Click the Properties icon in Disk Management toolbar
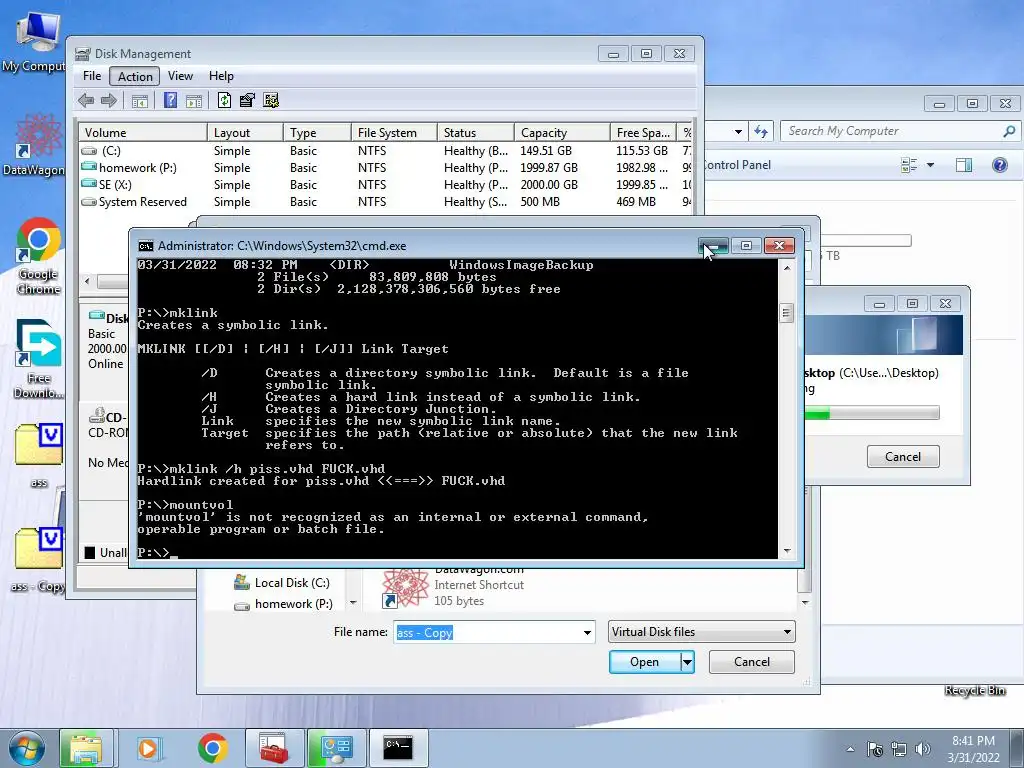Screen dimensions: 1024x768 pyautogui.click(x=247, y=100)
